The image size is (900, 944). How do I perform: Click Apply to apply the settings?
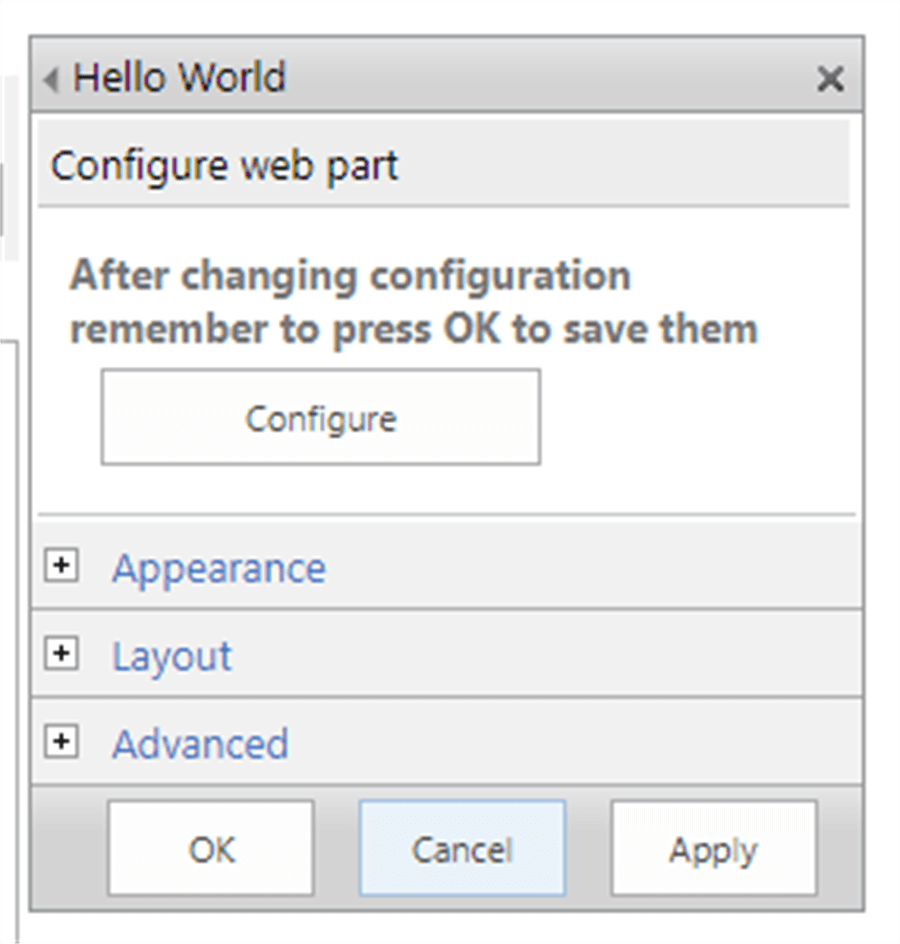click(712, 848)
